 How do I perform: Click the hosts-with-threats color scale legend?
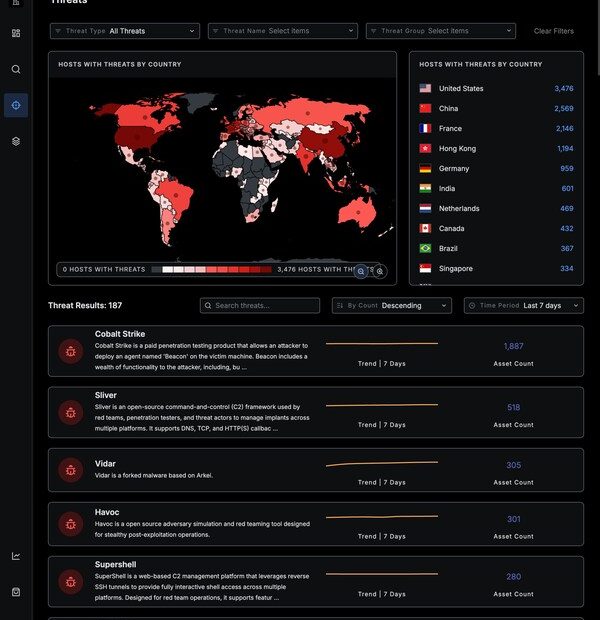[212, 270]
